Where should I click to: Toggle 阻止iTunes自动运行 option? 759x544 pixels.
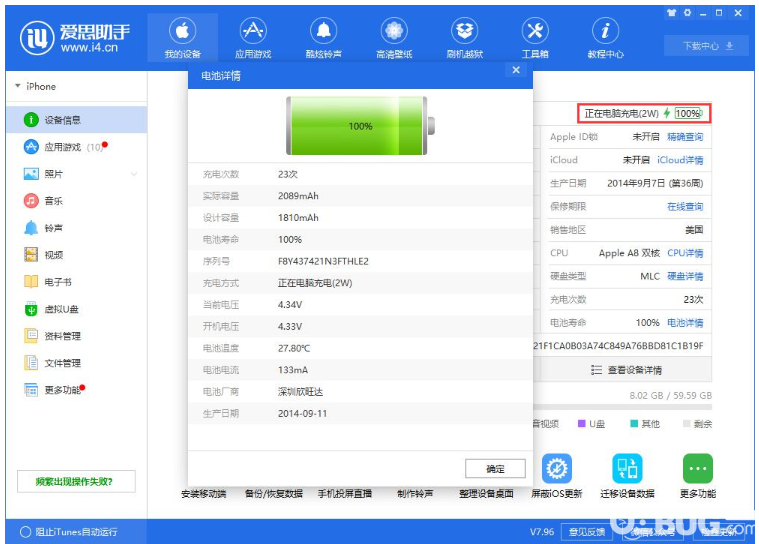coord(69,532)
